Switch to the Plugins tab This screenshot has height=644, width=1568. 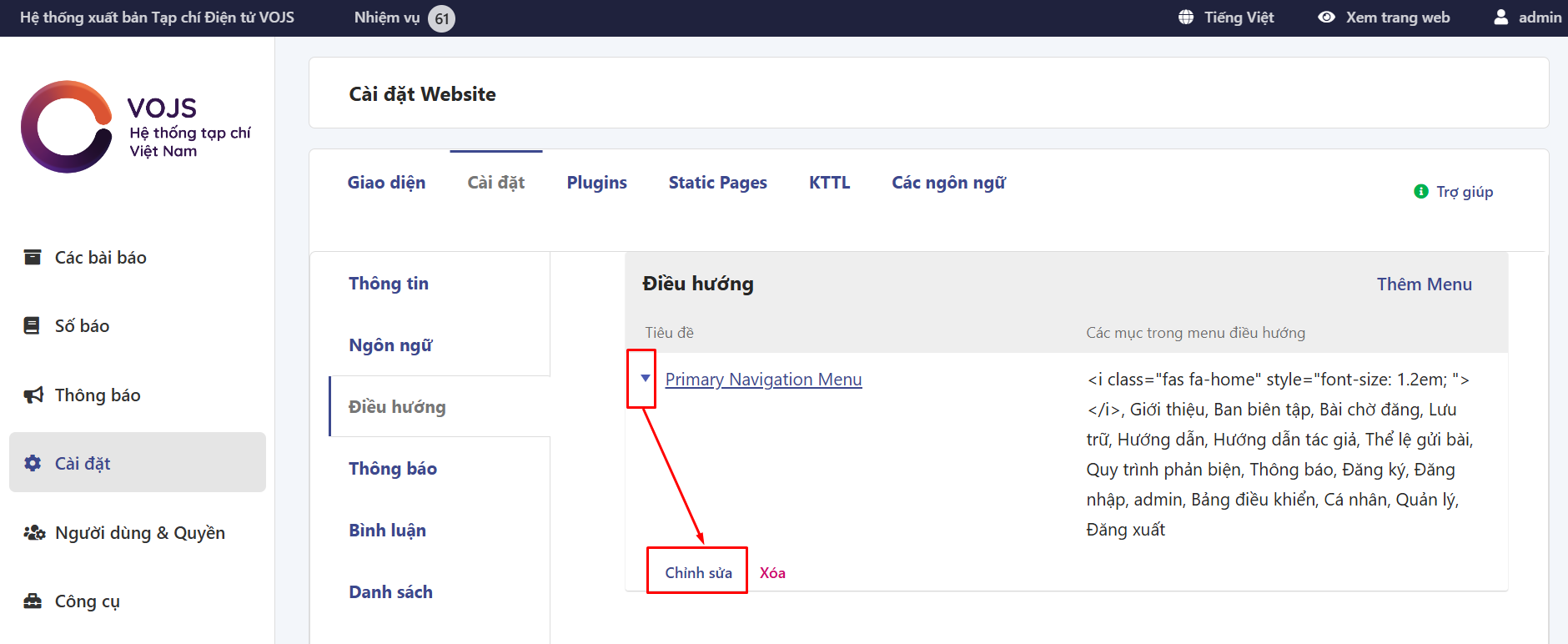coord(596,183)
